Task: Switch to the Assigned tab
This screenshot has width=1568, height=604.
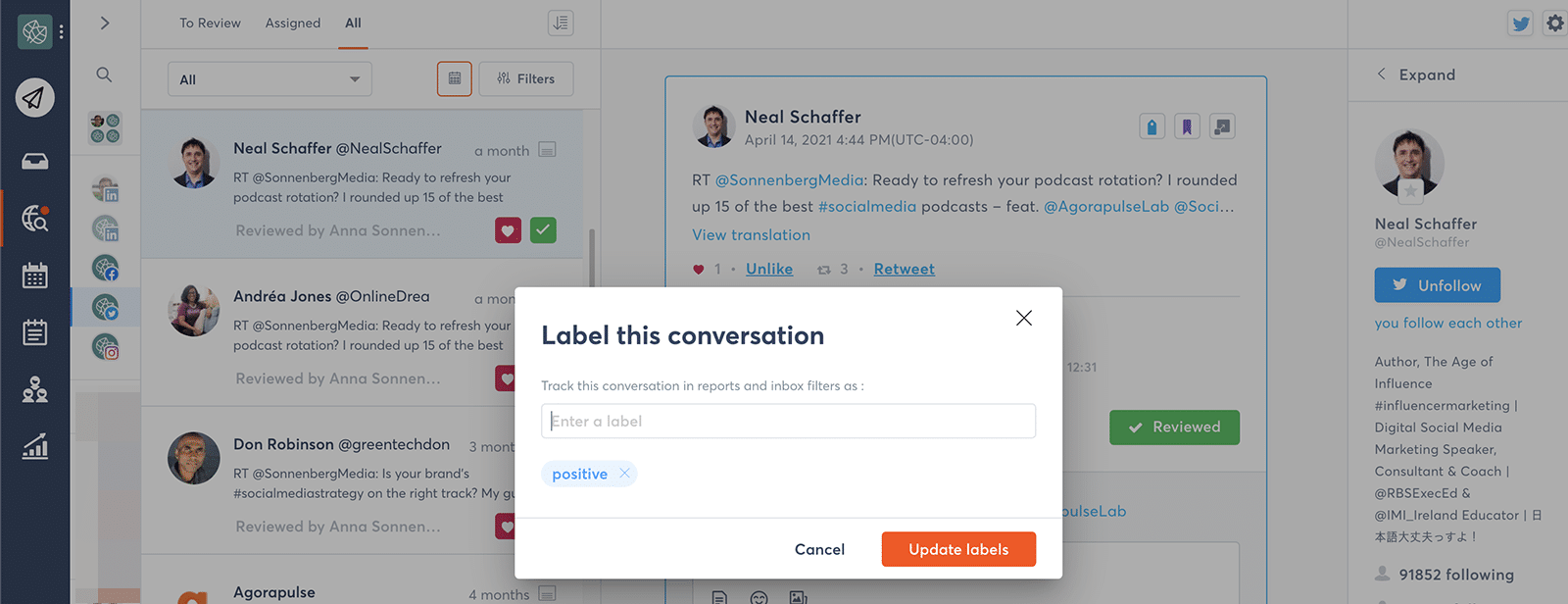Action: 292,23
